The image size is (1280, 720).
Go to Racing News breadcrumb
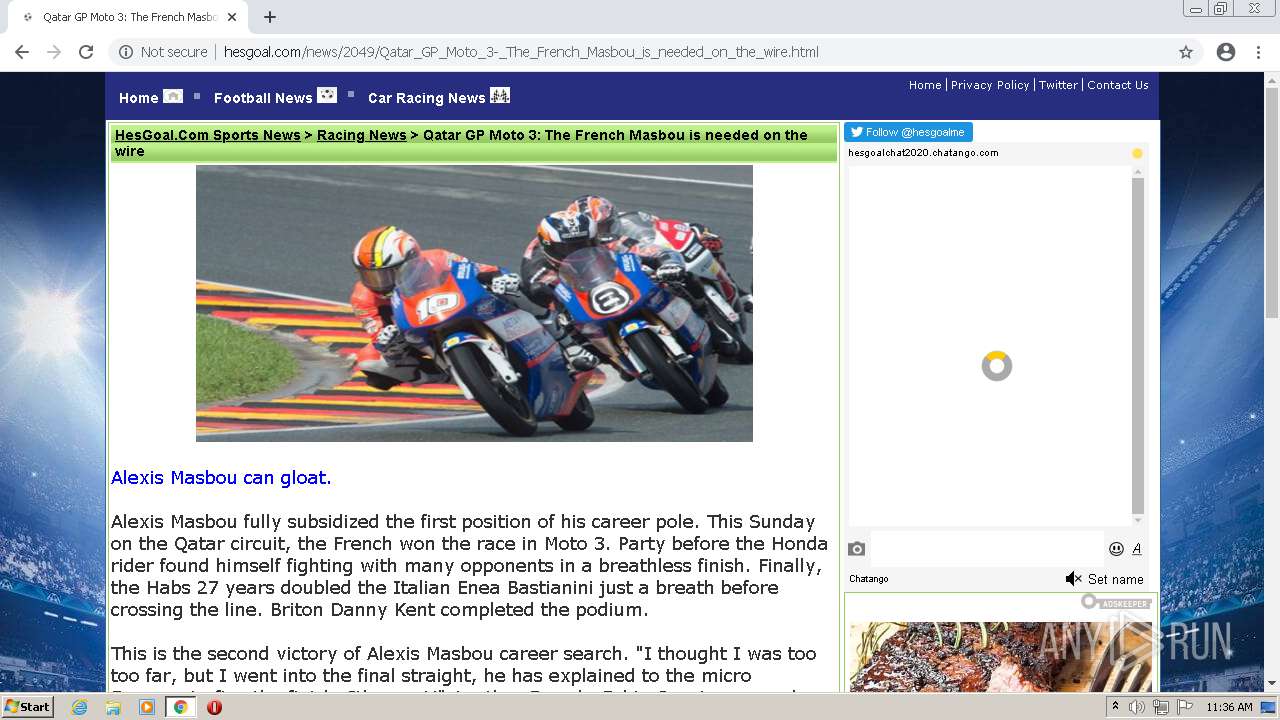(362, 135)
